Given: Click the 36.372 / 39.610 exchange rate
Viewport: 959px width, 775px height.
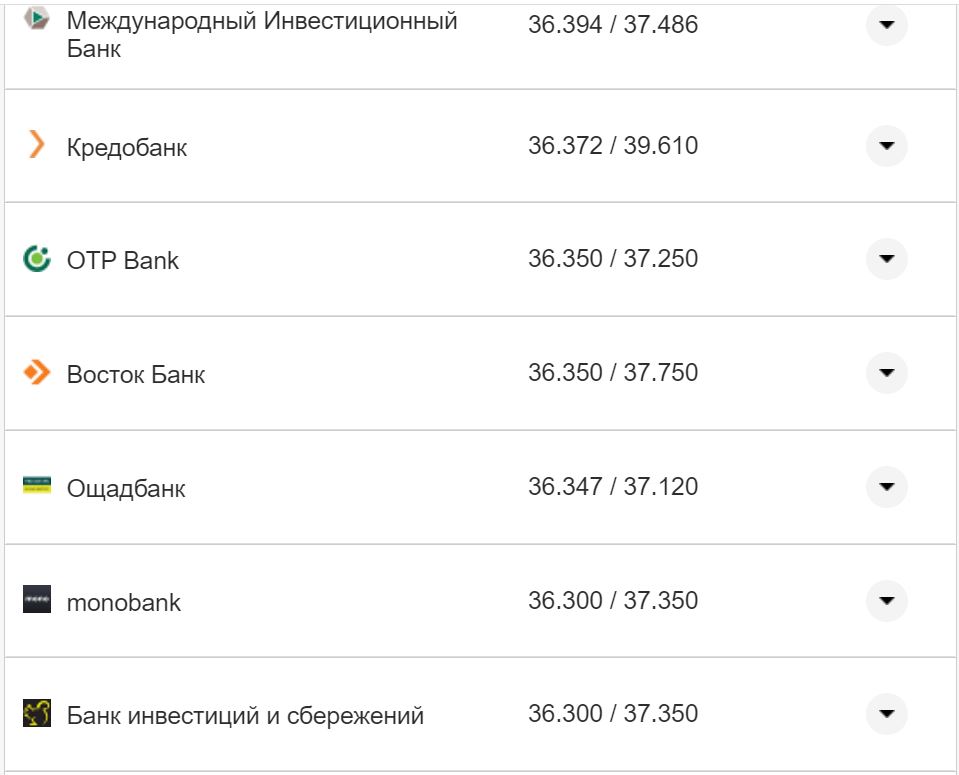Looking at the screenshot, I should [x=615, y=144].
